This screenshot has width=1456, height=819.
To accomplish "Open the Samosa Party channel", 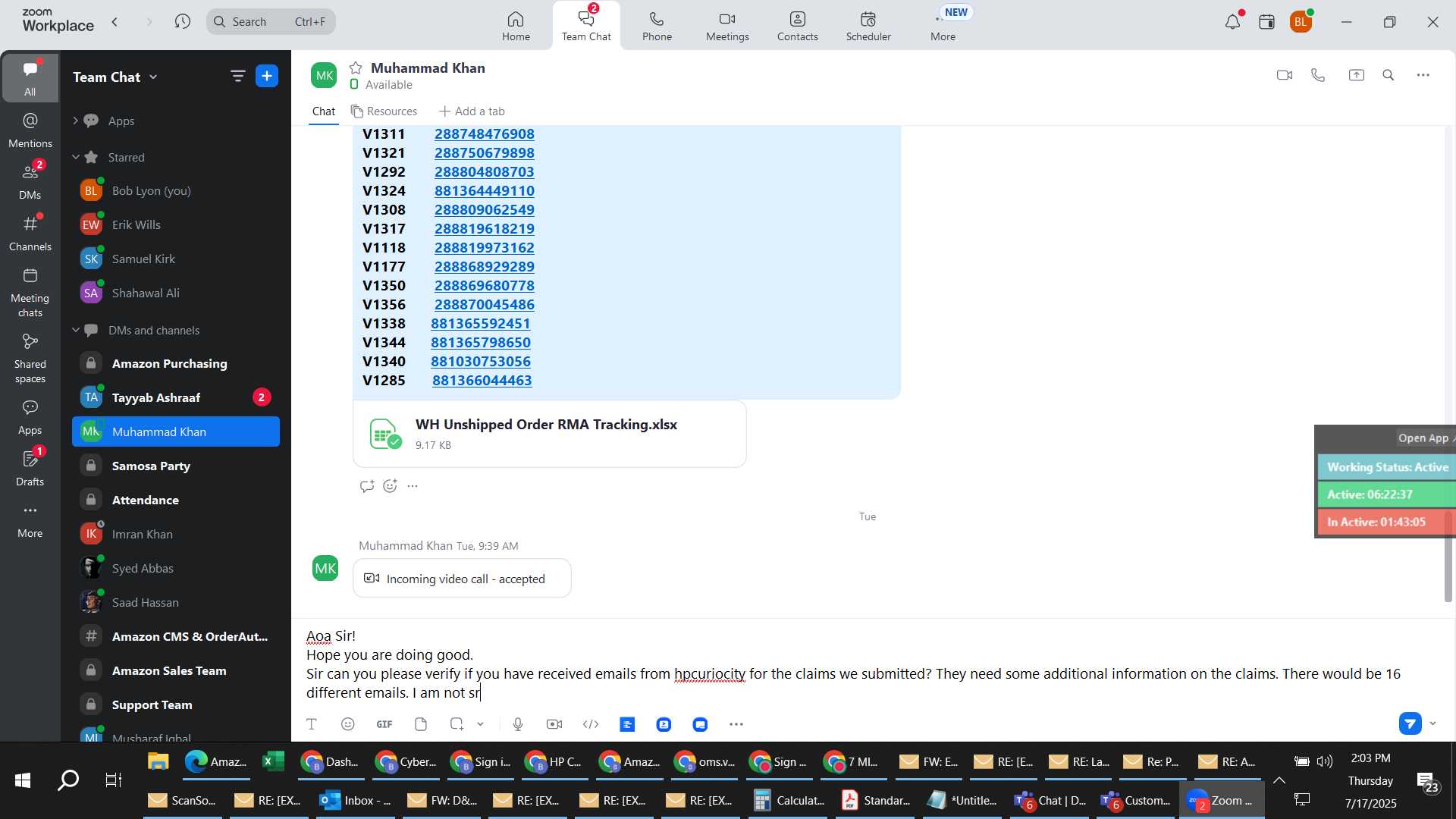I will point(176,466).
